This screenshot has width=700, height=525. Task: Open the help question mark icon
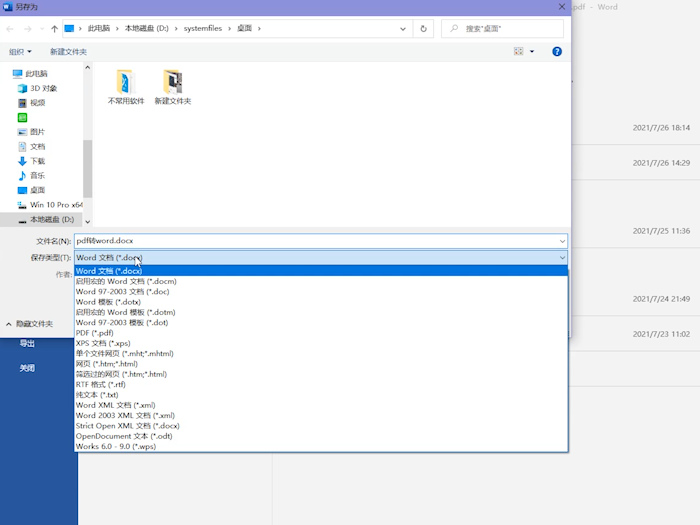(x=557, y=51)
